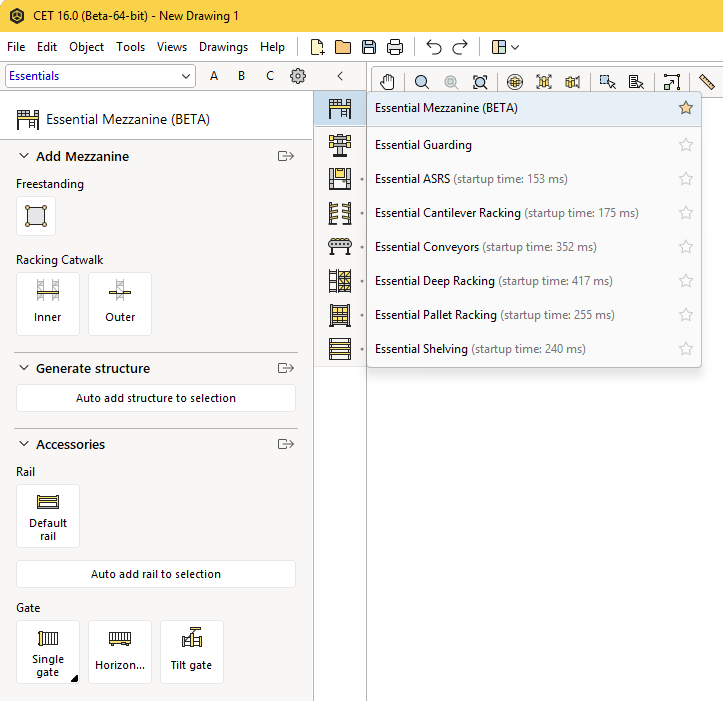This screenshot has height=701, width=723.
Task: Star Essential Conveyors extension
Action: (x=686, y=247)
